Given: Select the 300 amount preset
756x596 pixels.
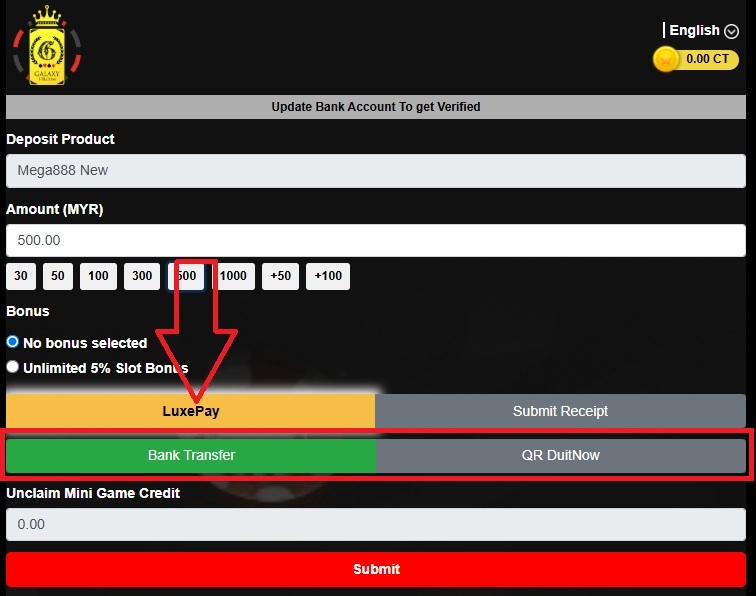Looking at the screenshot, I should click(x=142, y=276).
